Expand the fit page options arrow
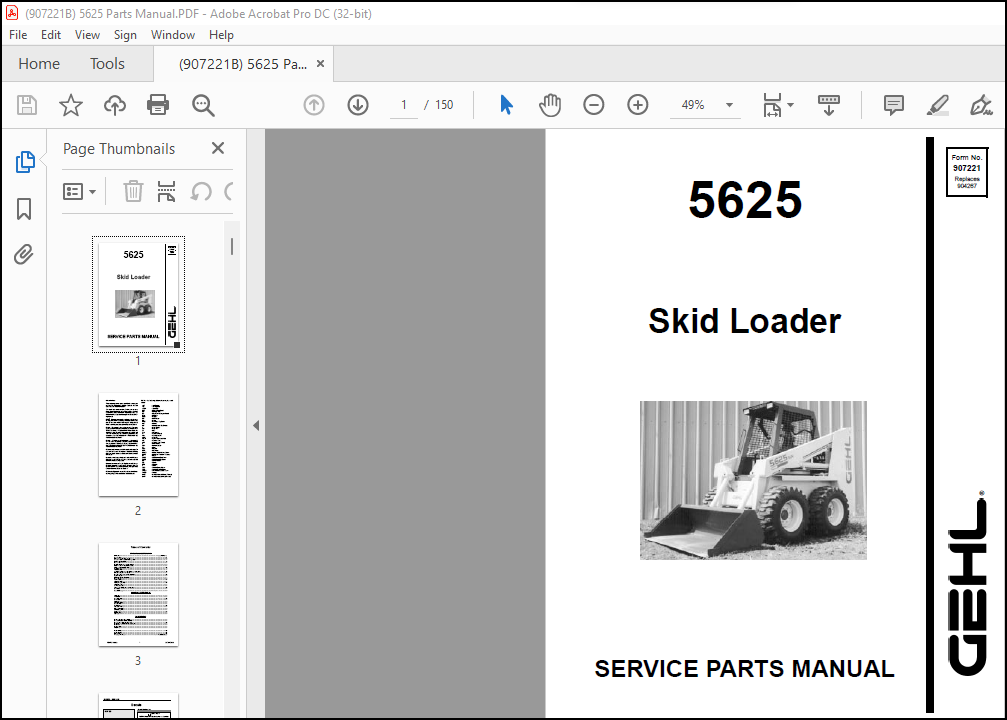 pyautogui.click(x=791, y=105)
